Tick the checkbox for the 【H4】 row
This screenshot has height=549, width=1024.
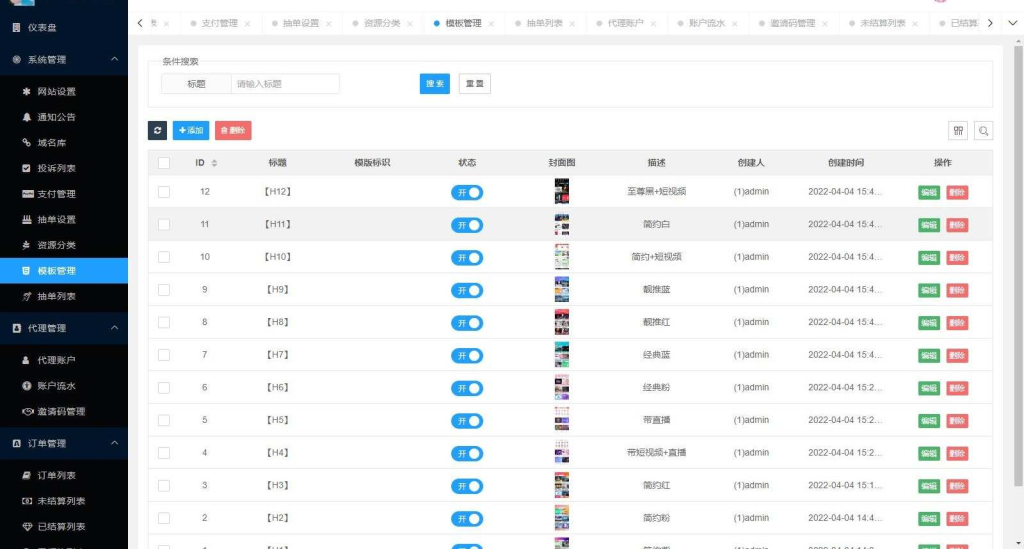click(164, 453)
